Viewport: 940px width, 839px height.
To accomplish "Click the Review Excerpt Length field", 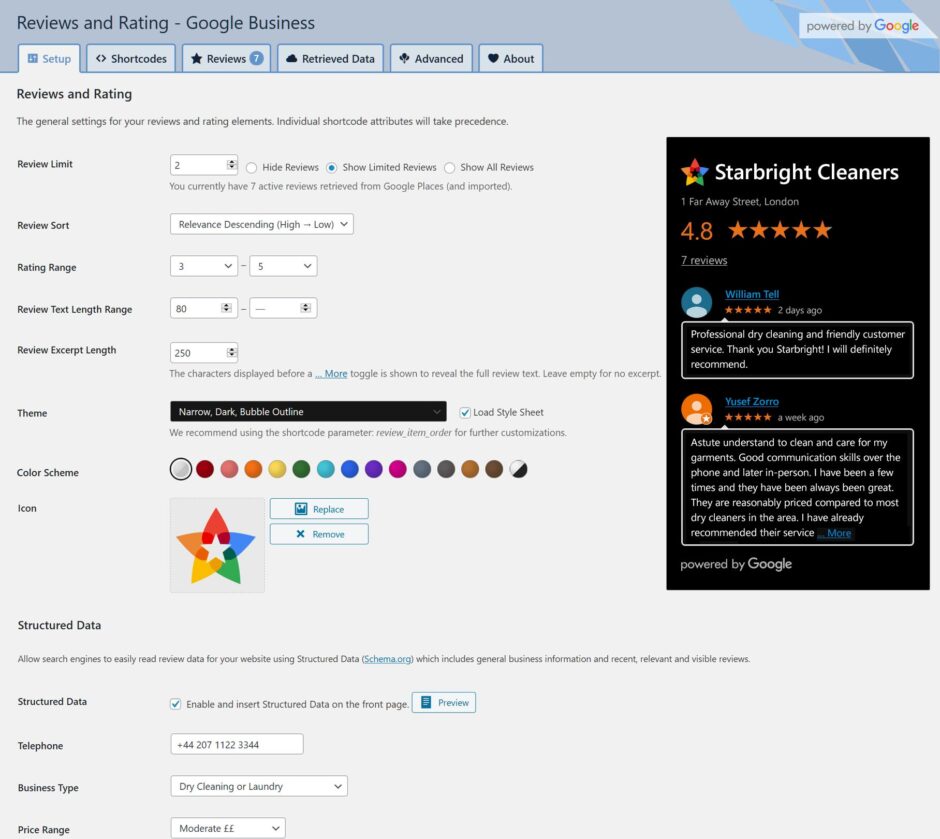I will tap(204, 352).
